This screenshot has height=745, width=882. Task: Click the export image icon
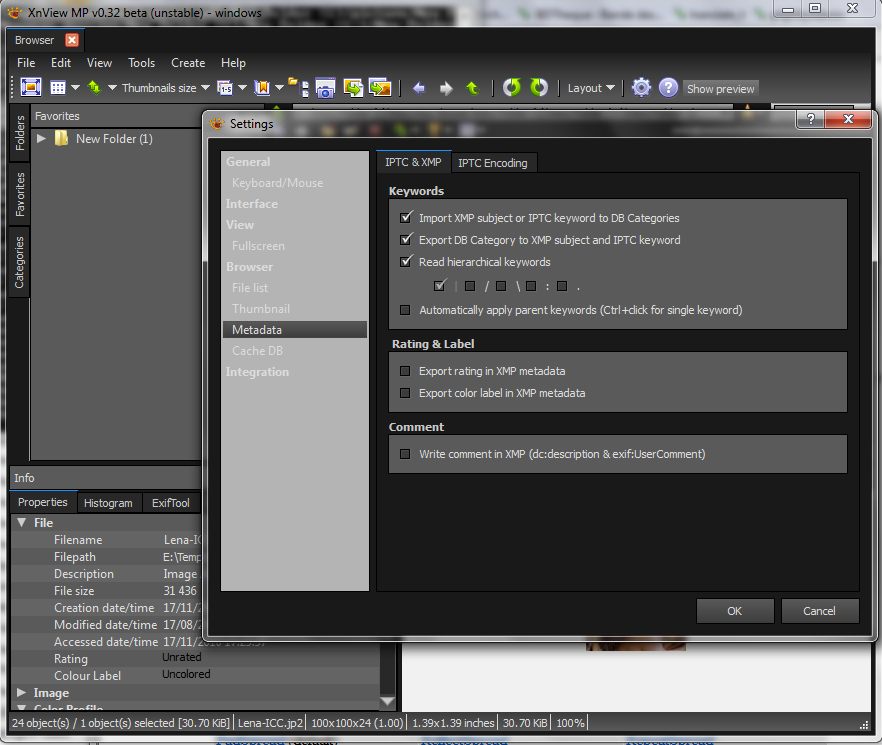(380, 87)
